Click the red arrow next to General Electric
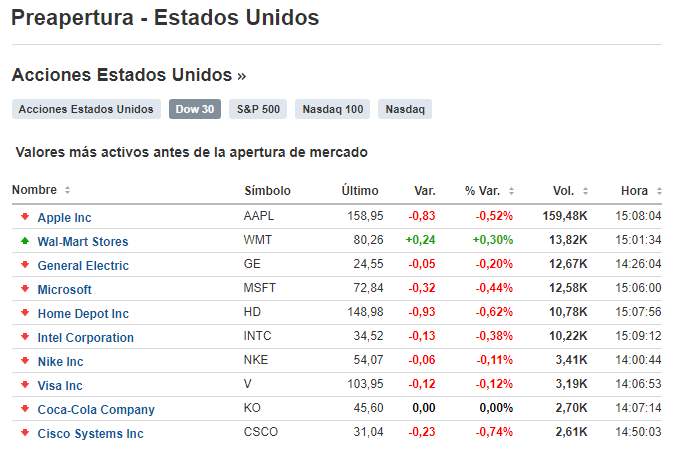Image resolution: width=673 pixels, height=450 pixels. (24, 265)
